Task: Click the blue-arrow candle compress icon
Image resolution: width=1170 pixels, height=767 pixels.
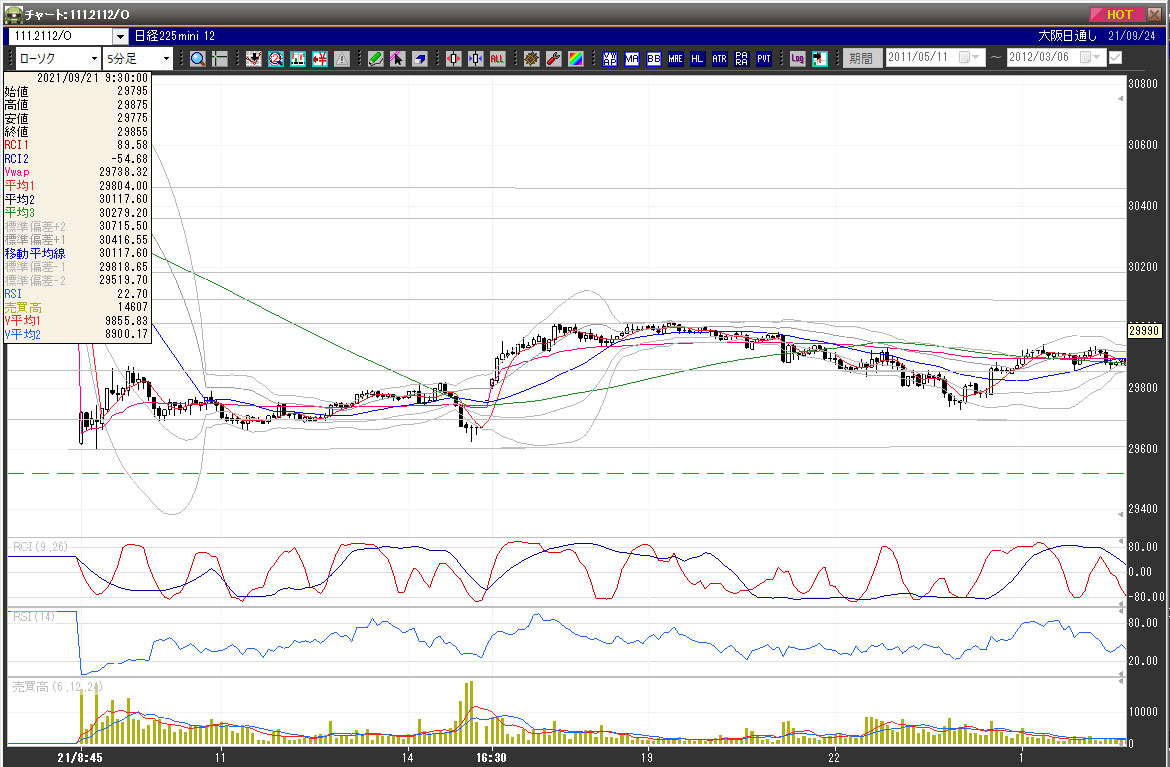Action: (475, 58)
